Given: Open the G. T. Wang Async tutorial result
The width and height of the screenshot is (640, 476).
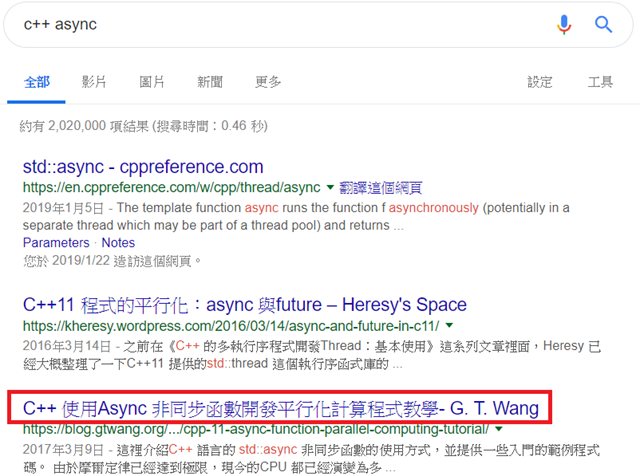Looking at the screenshot, I should pos(280,408).
